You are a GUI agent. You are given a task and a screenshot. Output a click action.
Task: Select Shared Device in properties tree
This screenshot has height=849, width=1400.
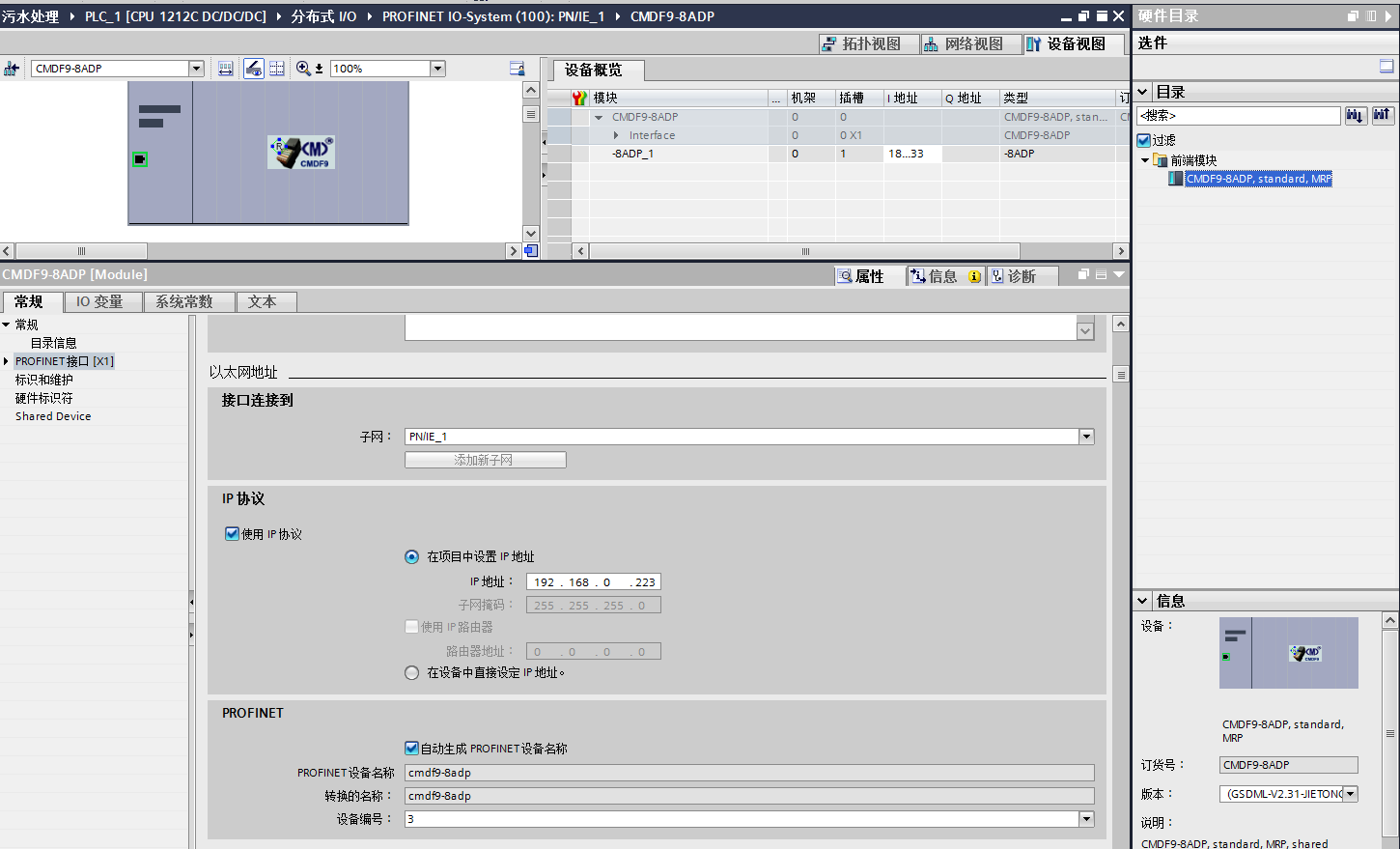[53, 416]
